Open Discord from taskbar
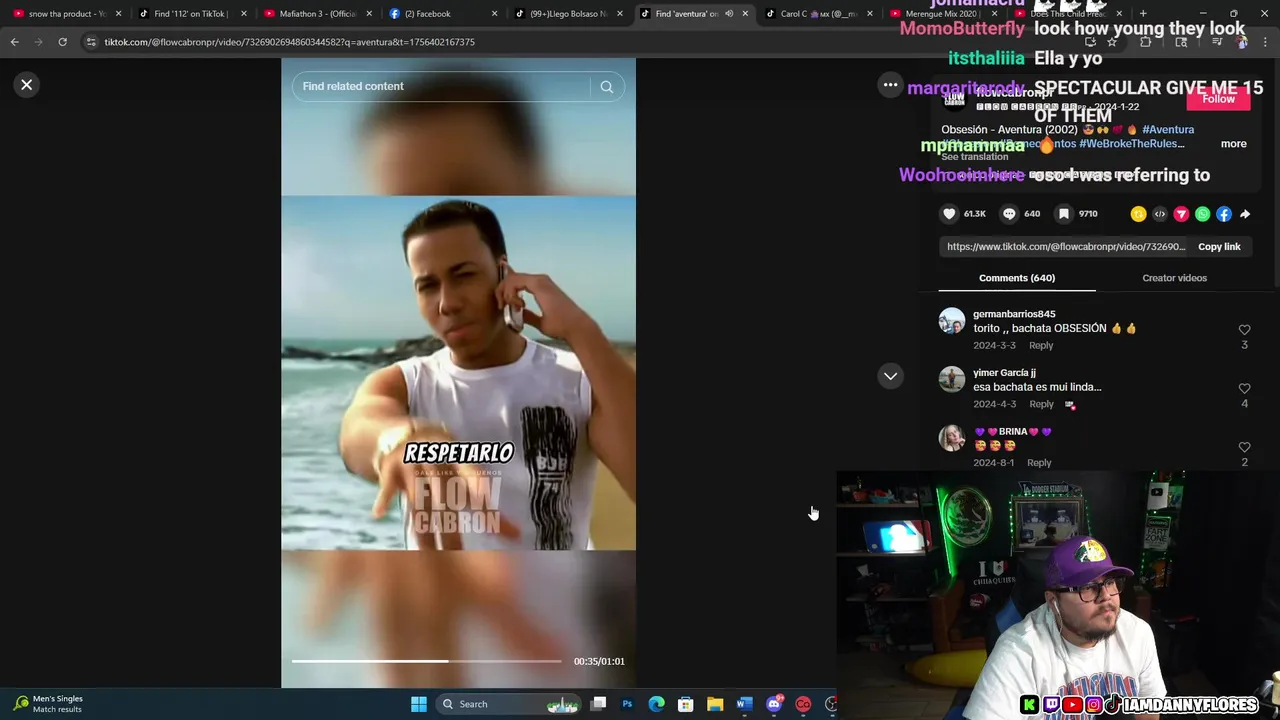Screen dimensions: 1280x720 point(774,704)
